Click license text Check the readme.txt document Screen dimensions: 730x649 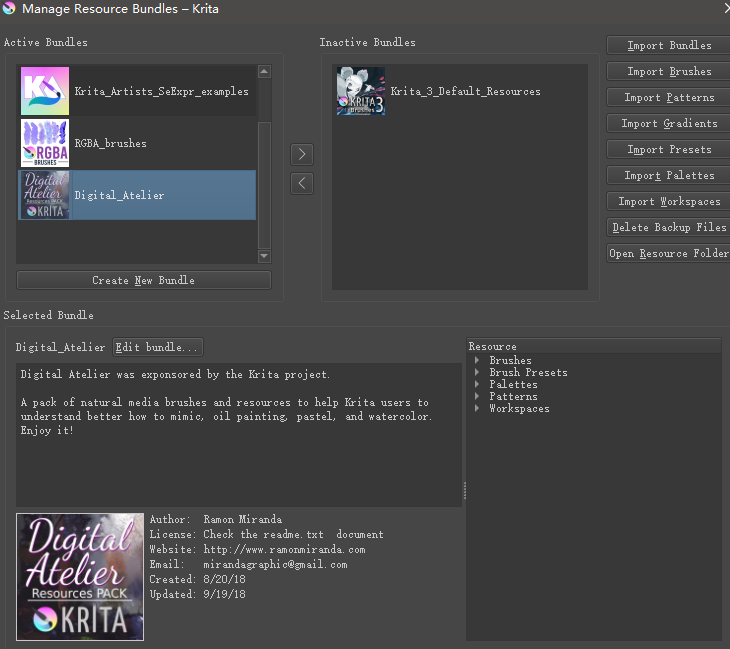tap(293, 534)
